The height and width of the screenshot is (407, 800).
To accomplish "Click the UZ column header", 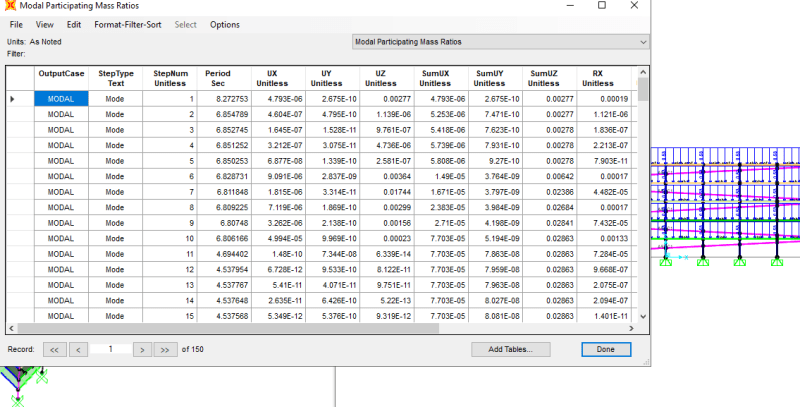I will 387,79.
